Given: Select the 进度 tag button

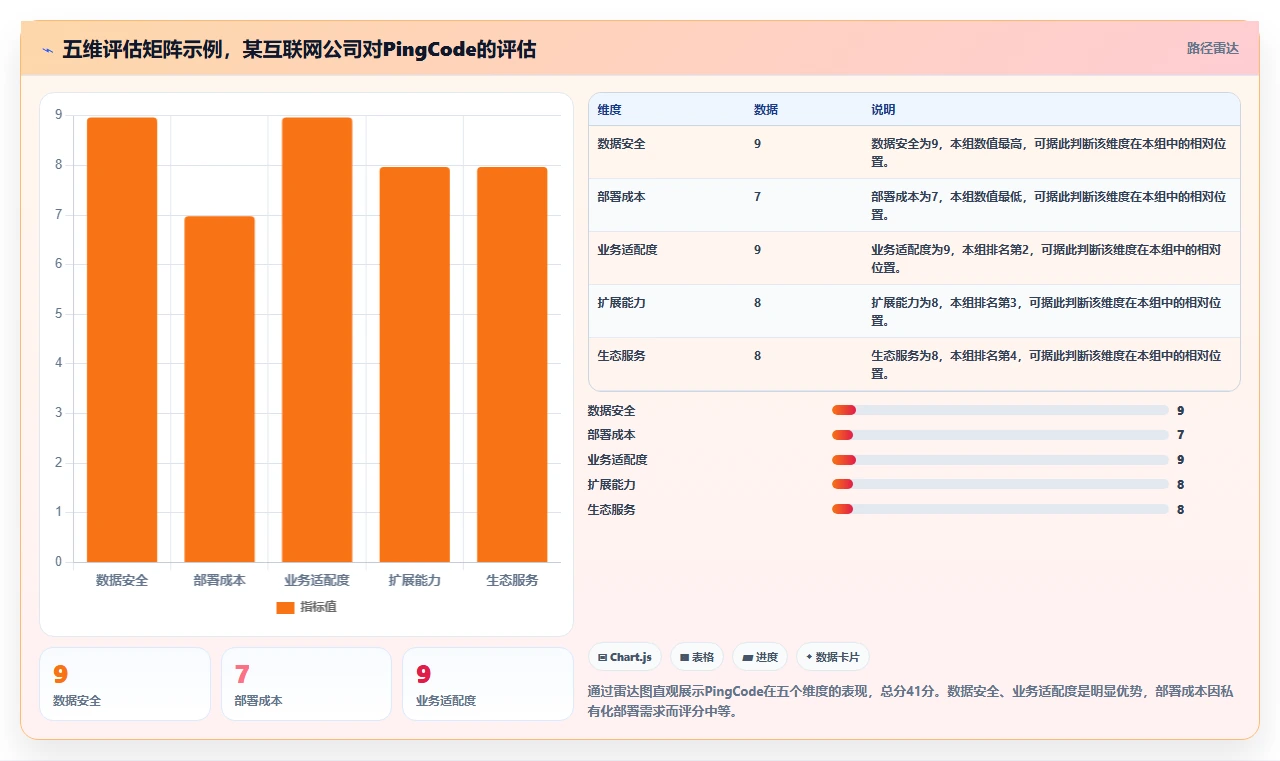Looking at the screenshot, I should pyautogui.click(x=760, y=657).
